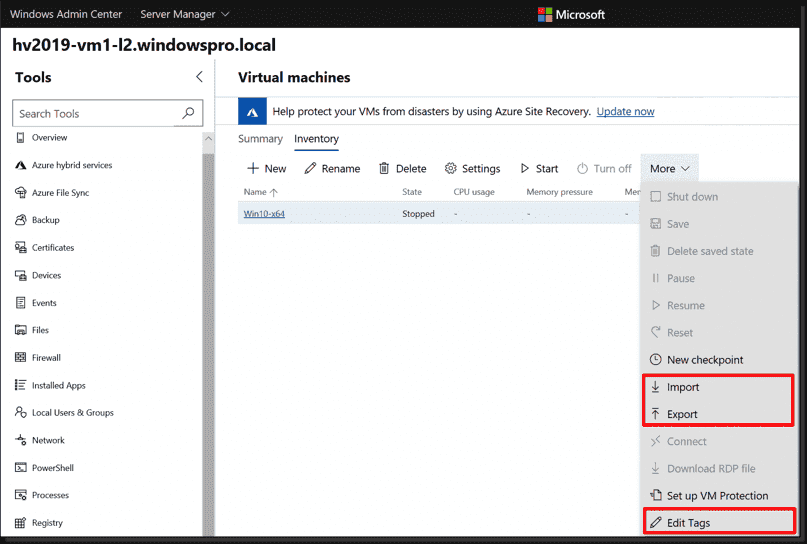Image resolution: width=807 pixels, height=544 pixels.
Task: Open the Overview tool
Action: click(x=42, y=137)
